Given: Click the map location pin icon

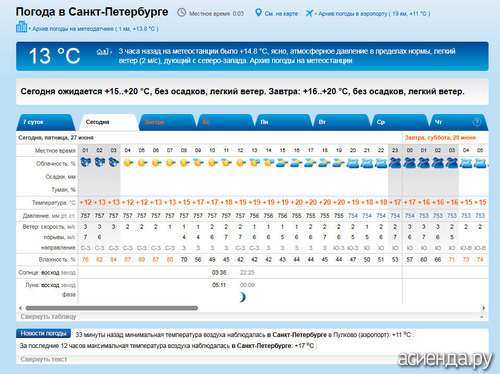Looking at the screenshot, I should click(x=258, y=13).
